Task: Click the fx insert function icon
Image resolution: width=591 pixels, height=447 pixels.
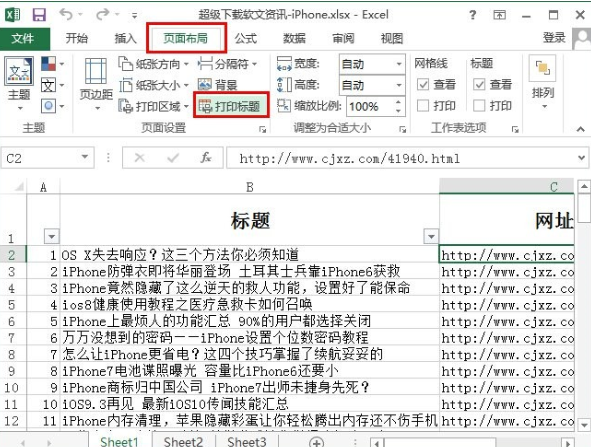Action: tap(206, 158)
